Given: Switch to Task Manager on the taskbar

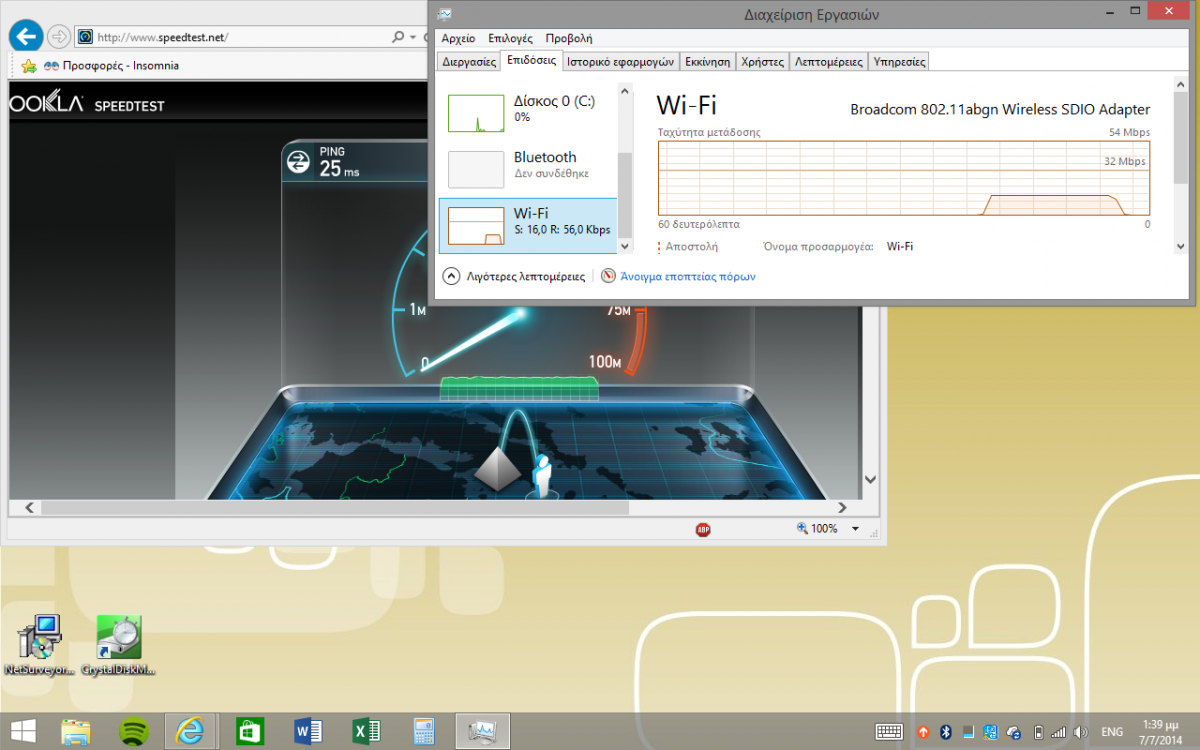Looking at the screenshot, I should point(482,731).
